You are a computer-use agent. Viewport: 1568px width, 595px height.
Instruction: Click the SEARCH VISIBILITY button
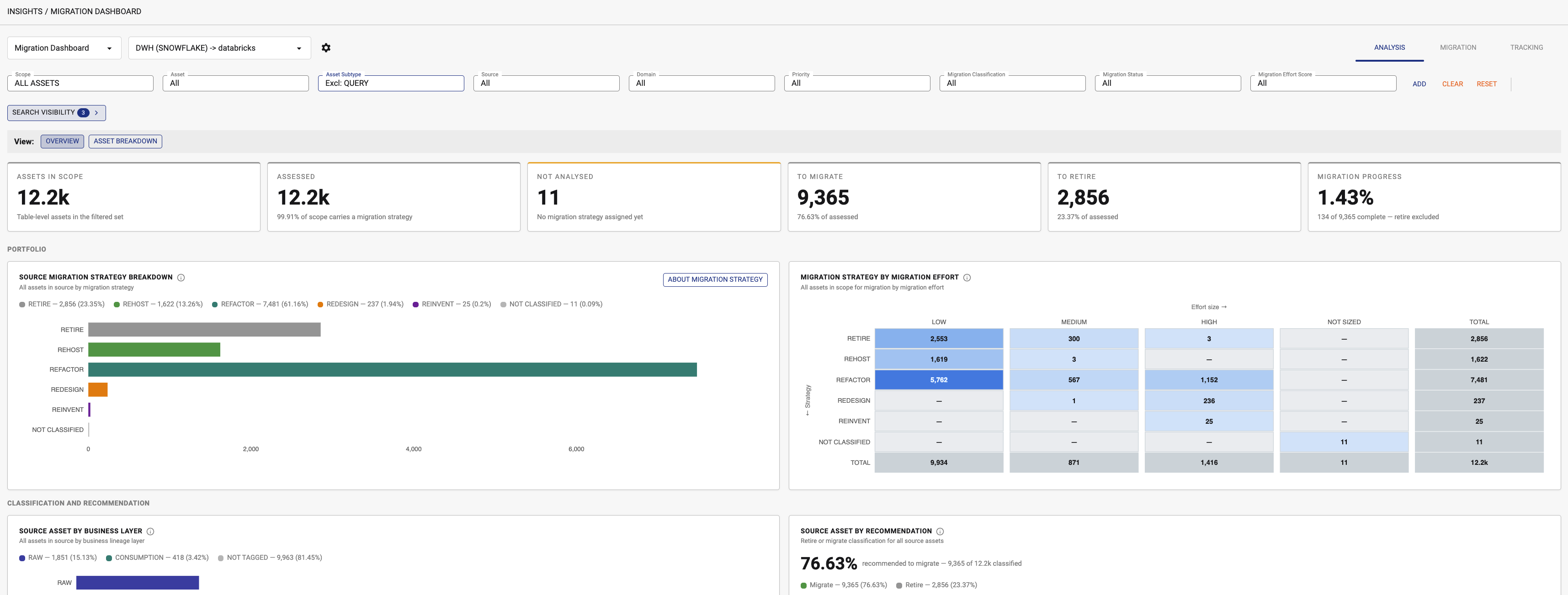click(x=56, y=112)
